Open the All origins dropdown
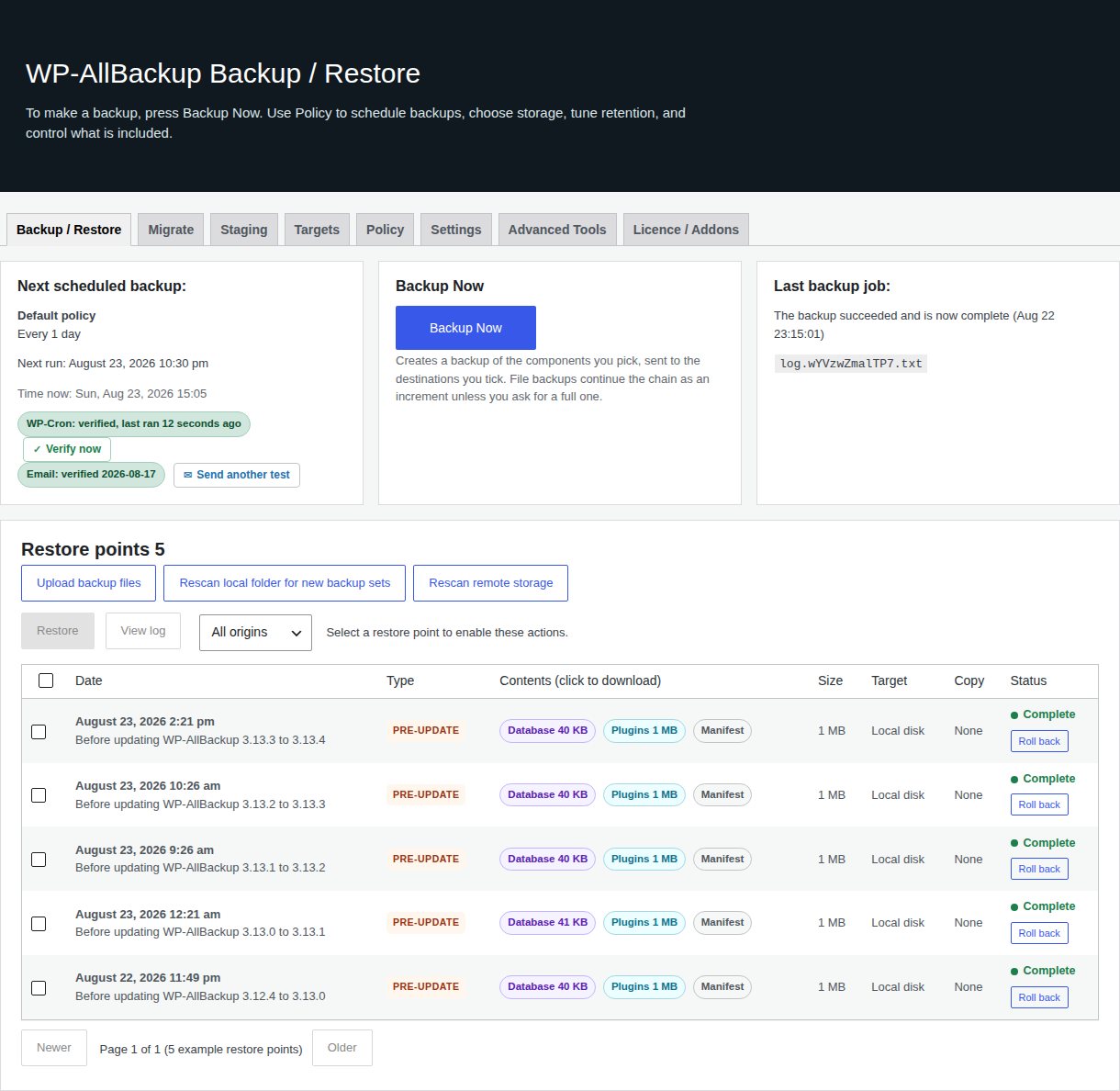Screen dimensions: 1120x1091 255,633
